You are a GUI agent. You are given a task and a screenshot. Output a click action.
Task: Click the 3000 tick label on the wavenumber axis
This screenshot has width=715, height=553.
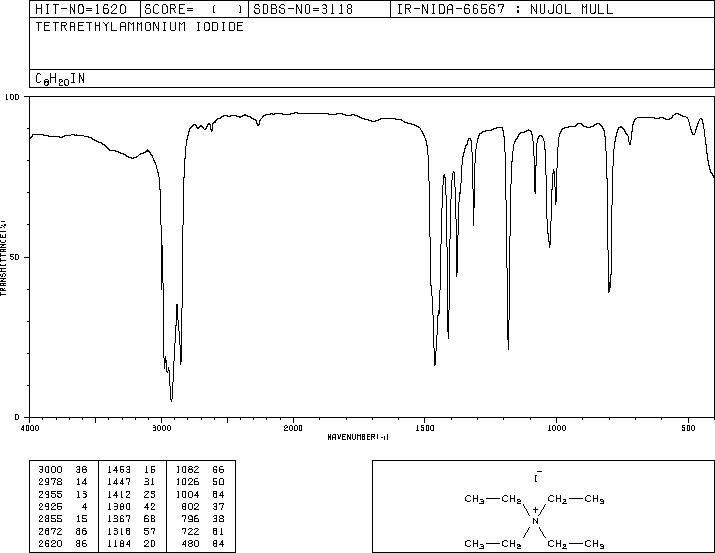pyautogui.click(x=161, y=428)
